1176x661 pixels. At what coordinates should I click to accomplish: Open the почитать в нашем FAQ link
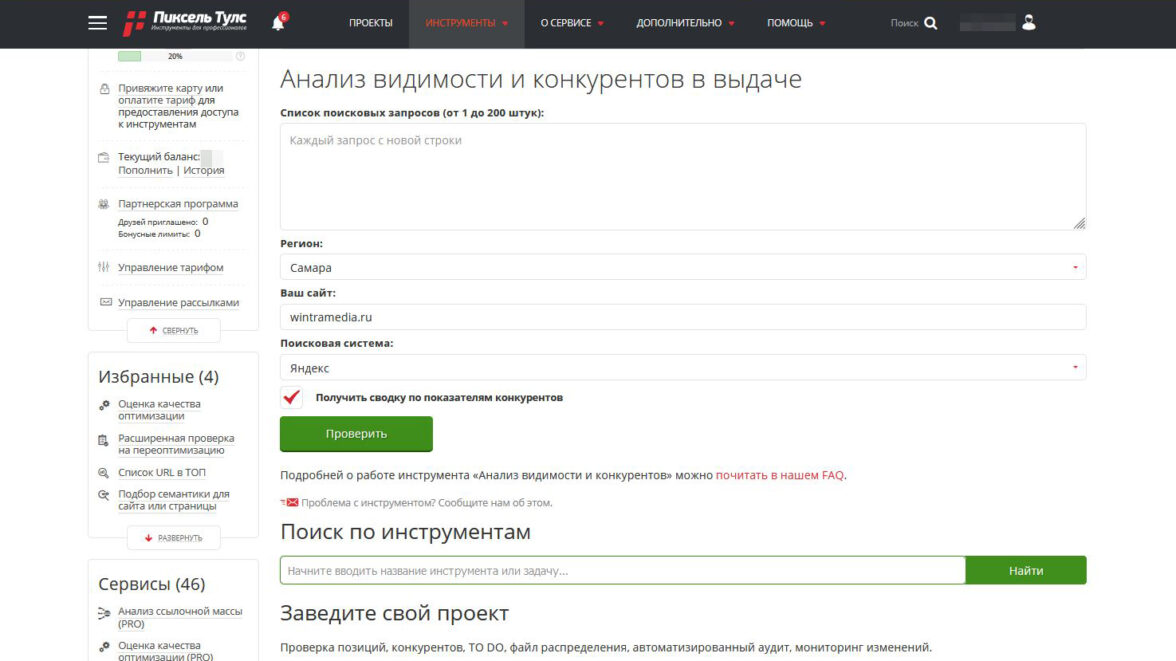click(x=779, y=475)
